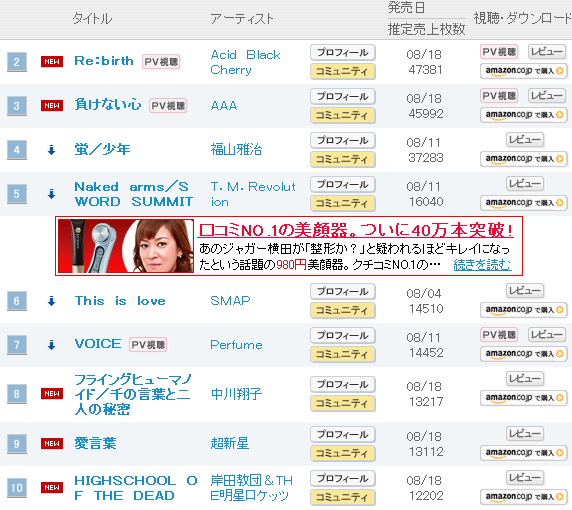The image size is (572, 510).
Task: Click PV視聴 button right of Perfume date
Action: (499, 335)
